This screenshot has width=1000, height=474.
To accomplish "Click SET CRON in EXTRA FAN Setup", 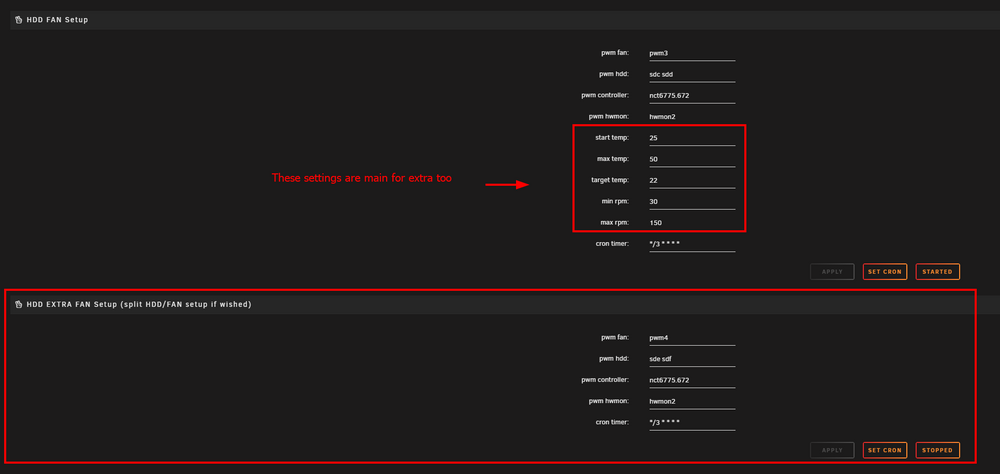I will click(885, 450).
